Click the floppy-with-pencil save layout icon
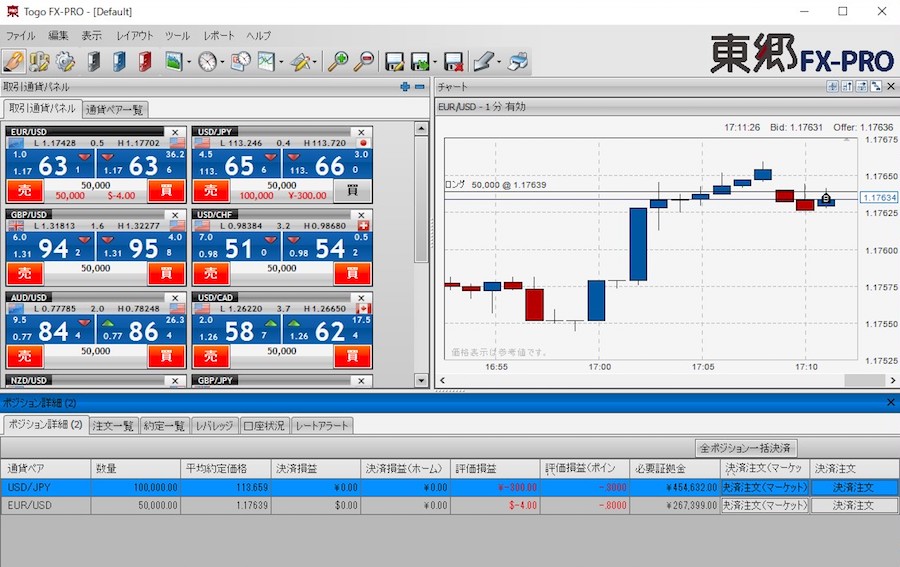This screenshot has height=567, width=900. pyautogui.click(x=394, y=61)
